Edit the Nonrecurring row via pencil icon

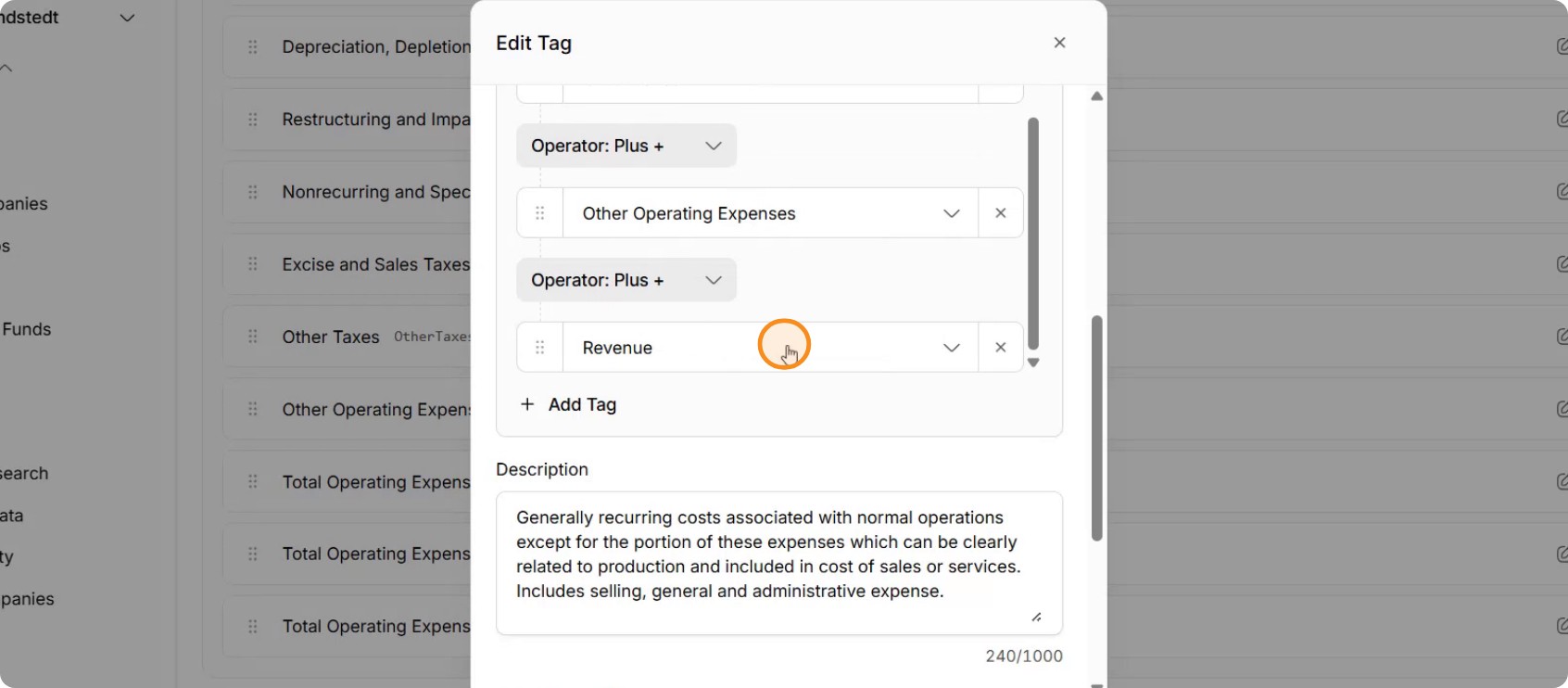[x=1562, y=191]
